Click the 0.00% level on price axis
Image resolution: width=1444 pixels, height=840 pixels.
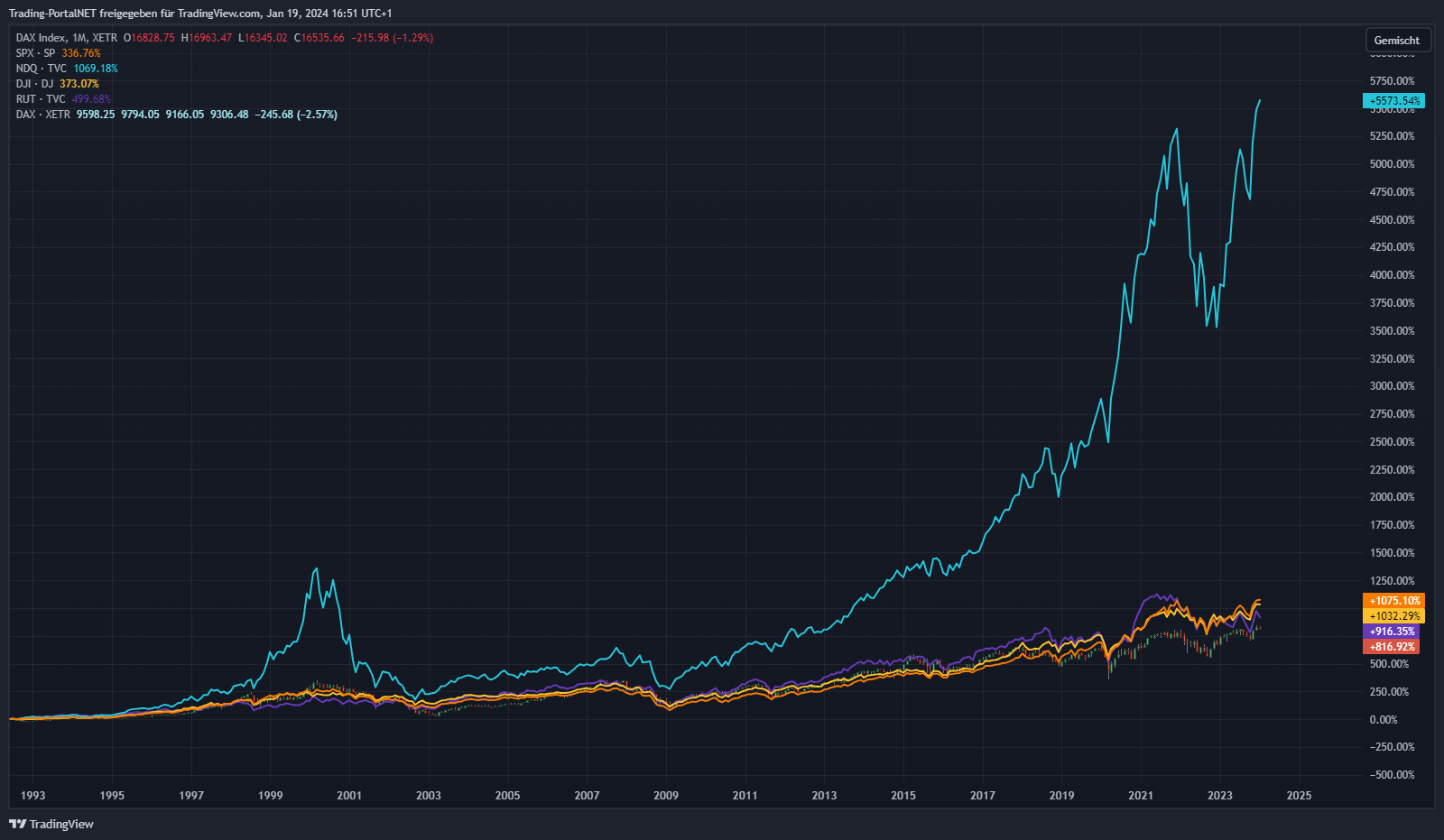pos(1383,720)
